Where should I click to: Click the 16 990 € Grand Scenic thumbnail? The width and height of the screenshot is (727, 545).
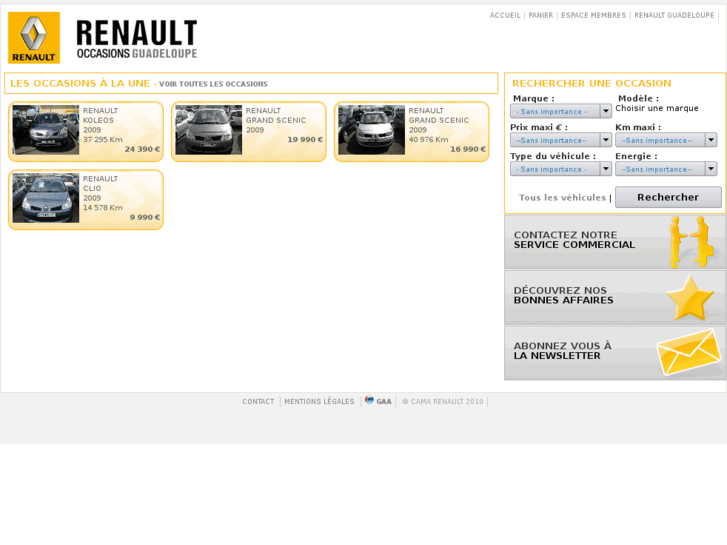coord(371,130)
